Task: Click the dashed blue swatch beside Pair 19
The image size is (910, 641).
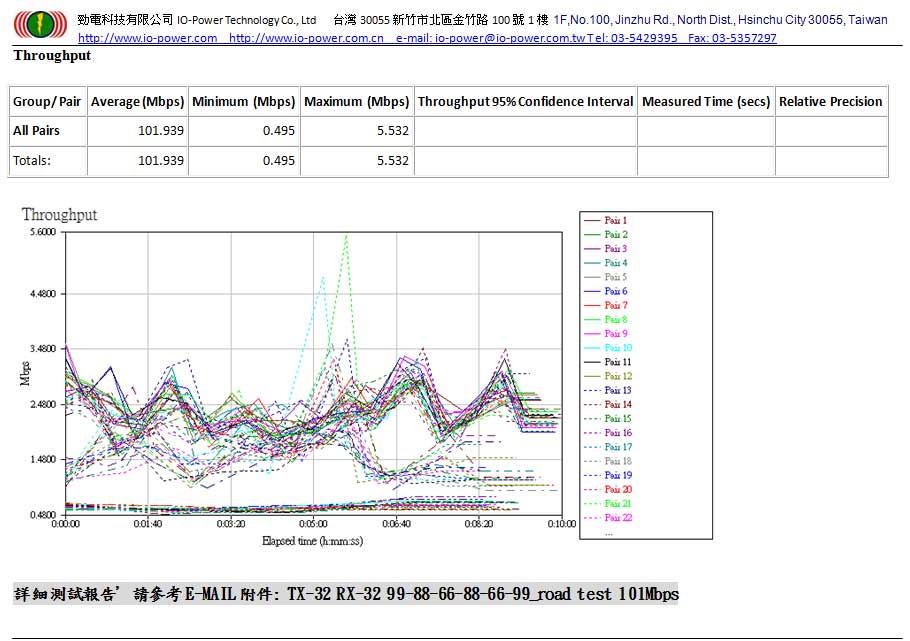Action: [x=591, y=476]
